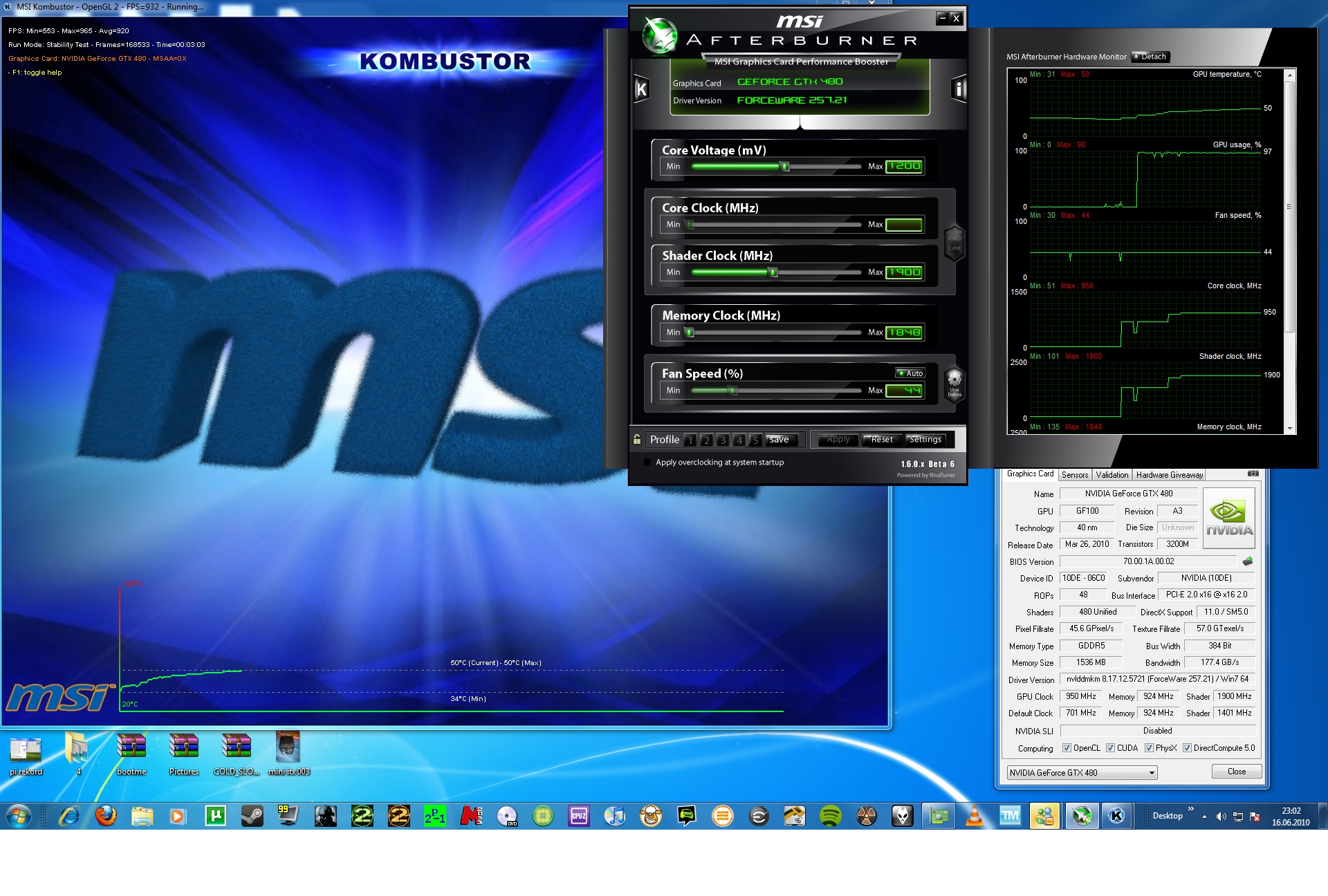The height and width of the screenshot is (896, 1328).
Task: Click the NVIDIA logo in GPU-Z
Action: point(1229,519)
